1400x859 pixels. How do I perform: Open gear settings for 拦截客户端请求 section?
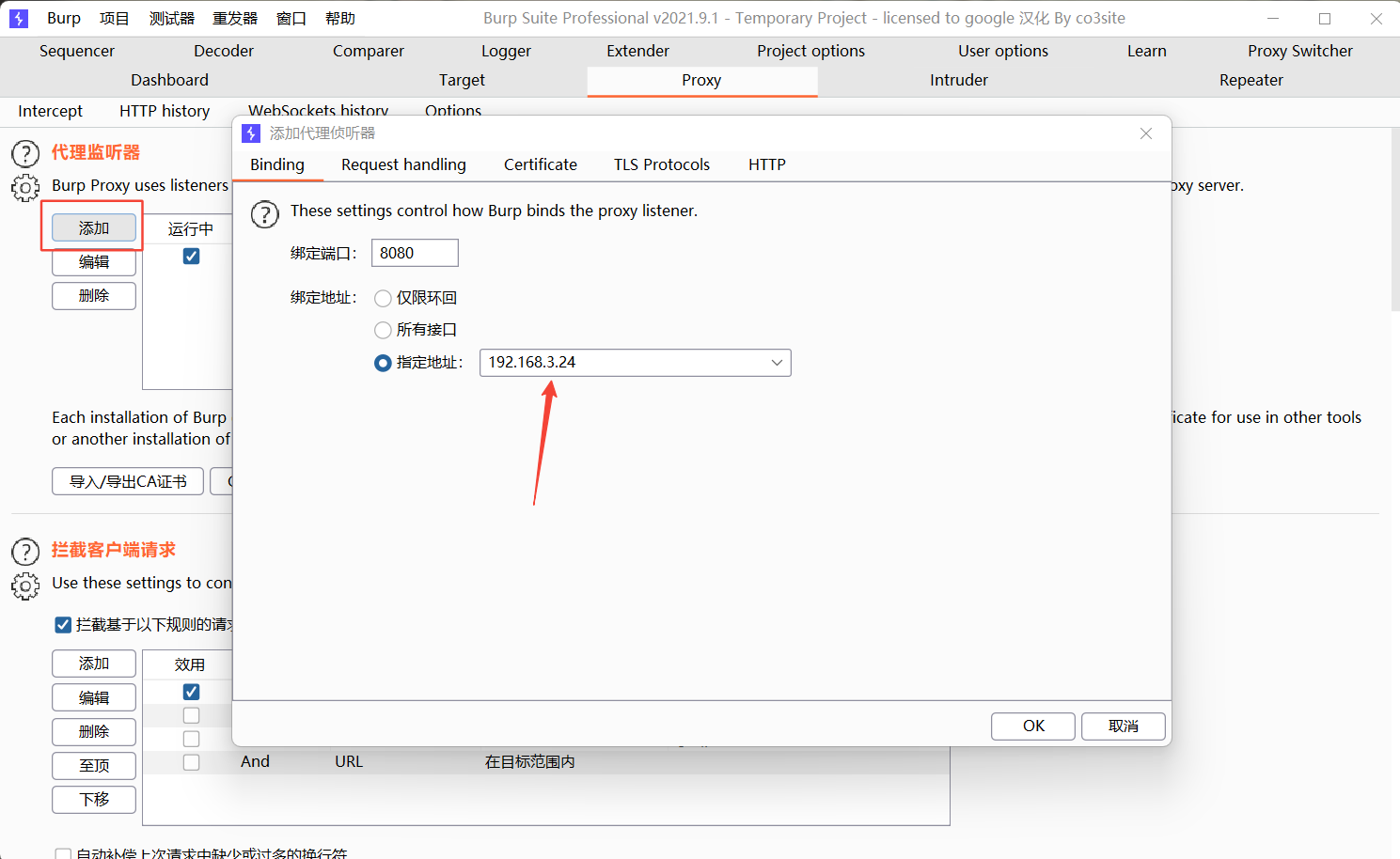25,586
